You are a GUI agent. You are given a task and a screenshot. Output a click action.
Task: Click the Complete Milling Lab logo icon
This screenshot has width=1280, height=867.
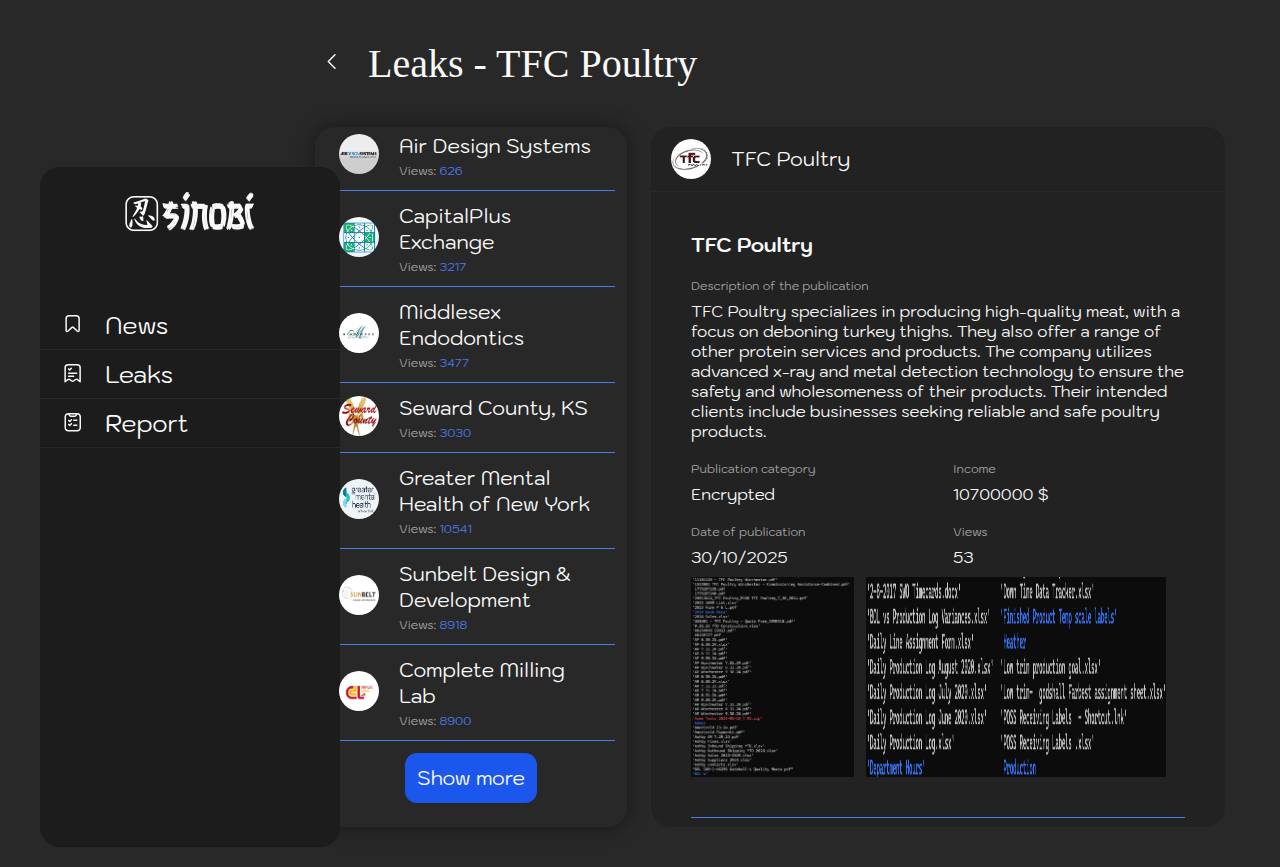359,691
